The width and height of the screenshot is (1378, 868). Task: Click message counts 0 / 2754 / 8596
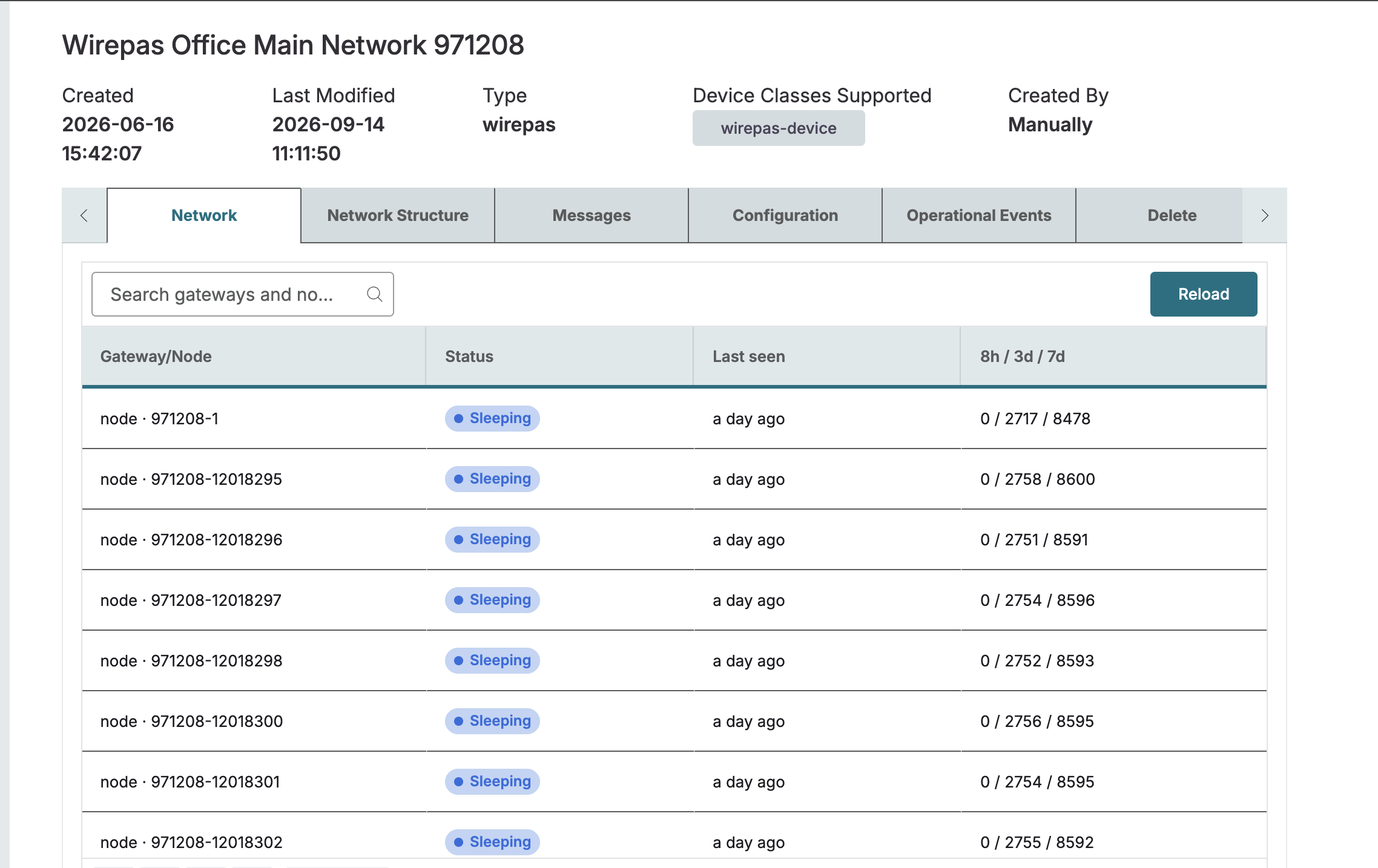[1038, 600]
